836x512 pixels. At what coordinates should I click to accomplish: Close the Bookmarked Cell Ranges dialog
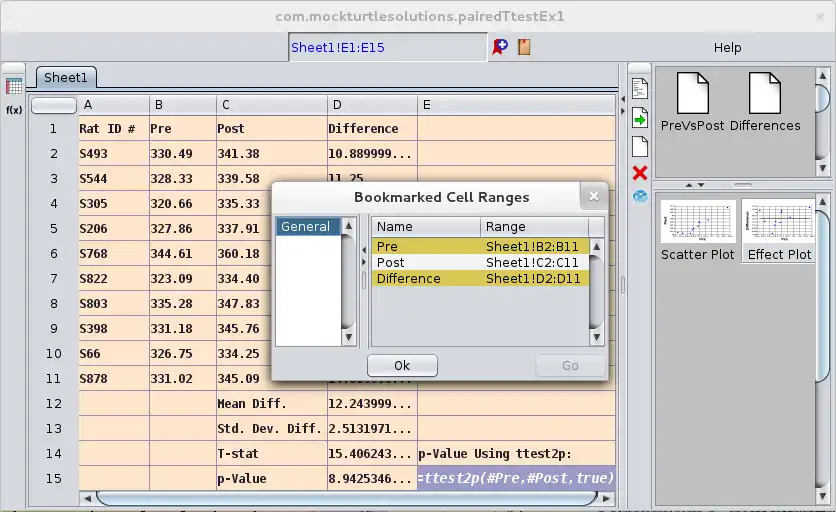[x=593, y=196]
